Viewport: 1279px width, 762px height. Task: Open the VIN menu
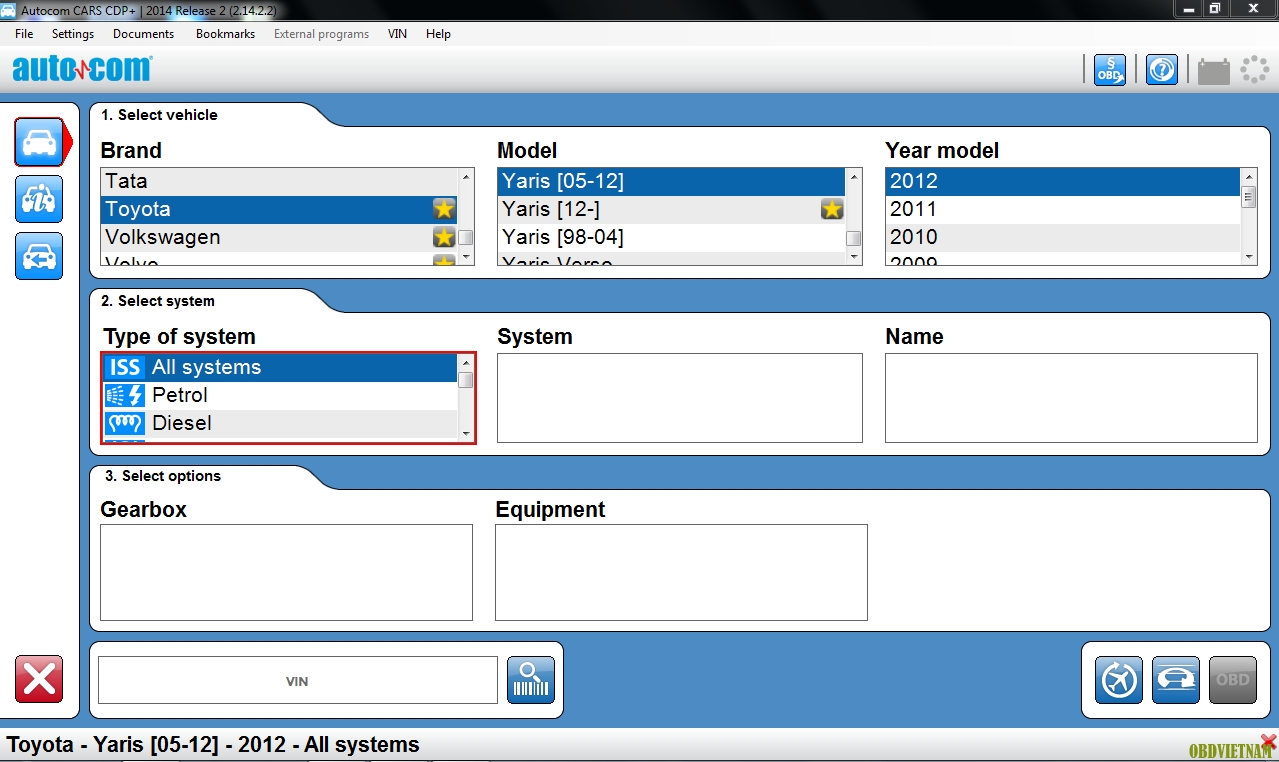tap(397, 34)
